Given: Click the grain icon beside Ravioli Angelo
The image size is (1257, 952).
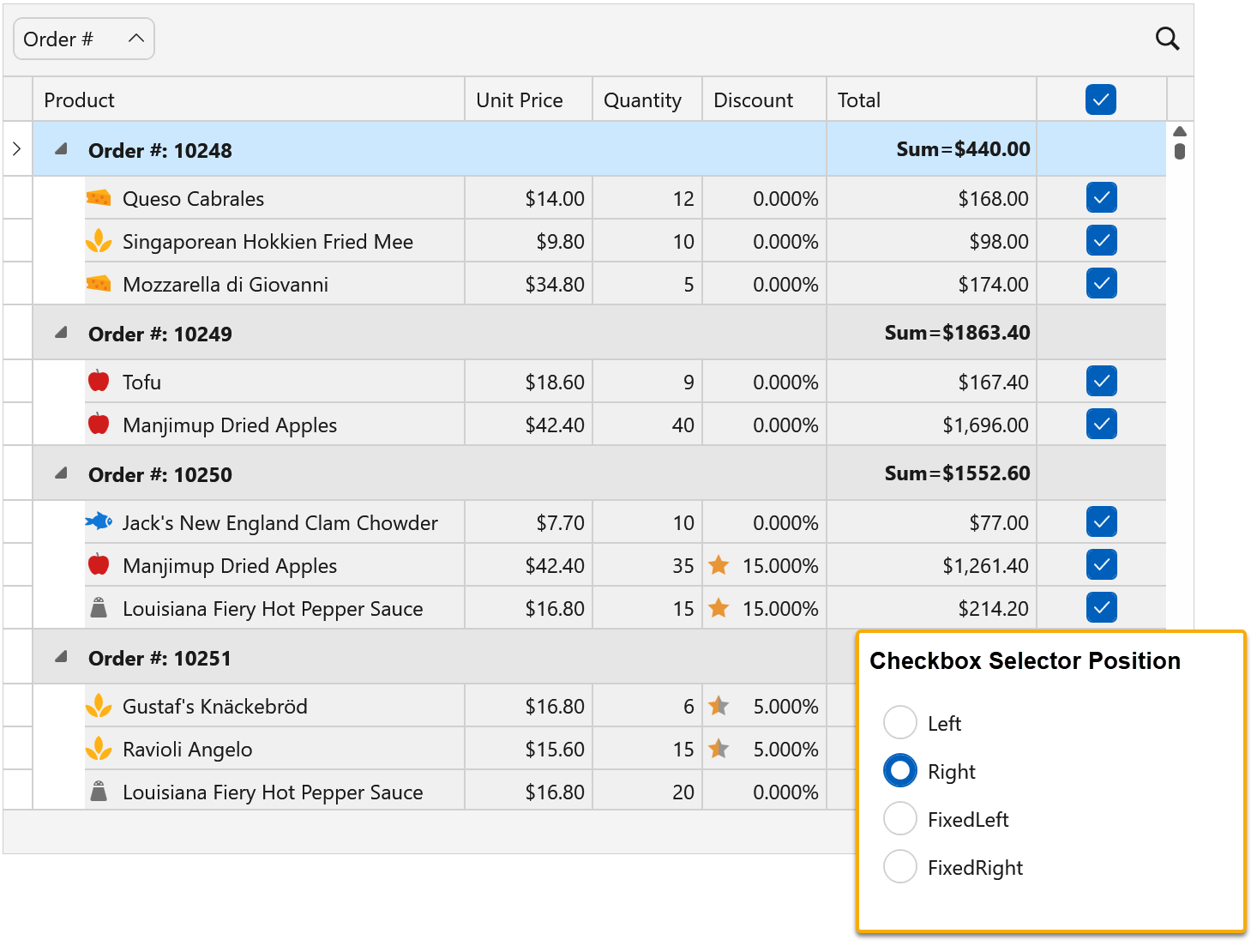Looking at the screenshot, I should pos(99,749).
